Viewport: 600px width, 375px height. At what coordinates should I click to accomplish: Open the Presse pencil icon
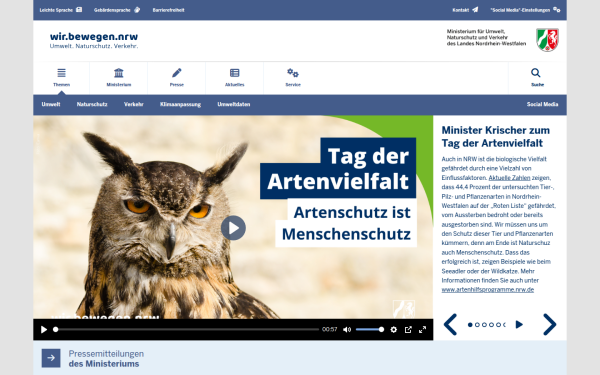point(176,73)
